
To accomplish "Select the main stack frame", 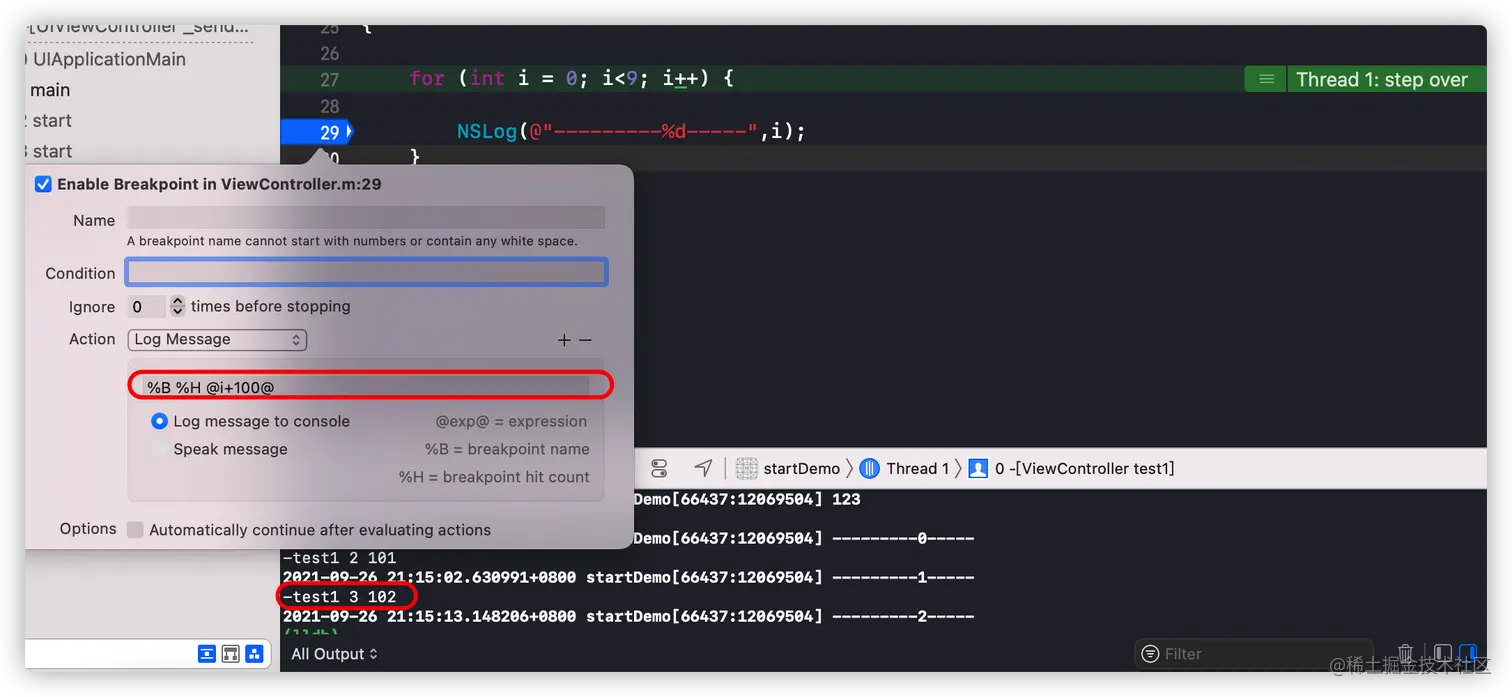I will pos(50,90).
